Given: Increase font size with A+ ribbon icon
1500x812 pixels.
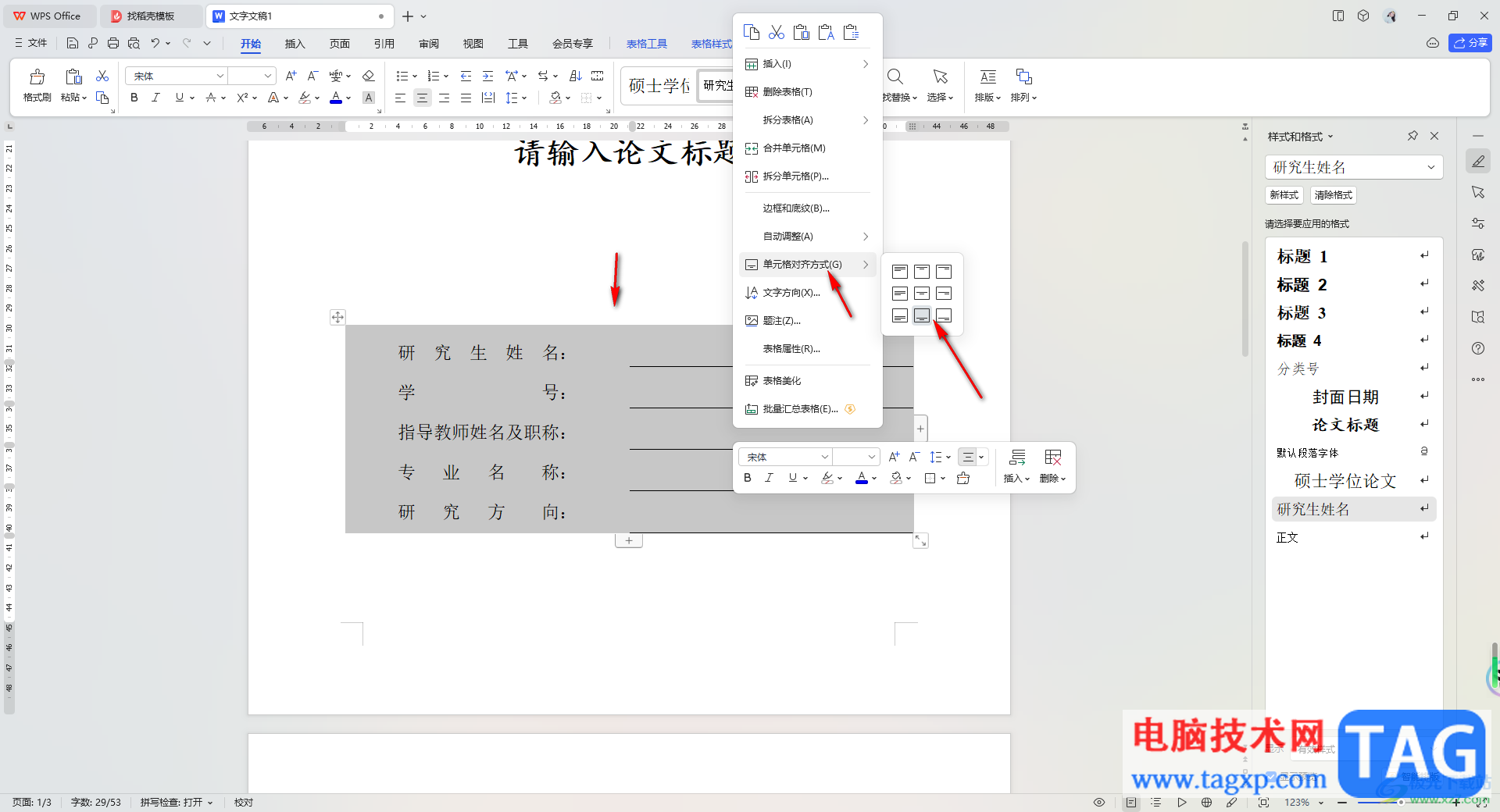Looking at the screenshot, I should [x=291, y=76].
